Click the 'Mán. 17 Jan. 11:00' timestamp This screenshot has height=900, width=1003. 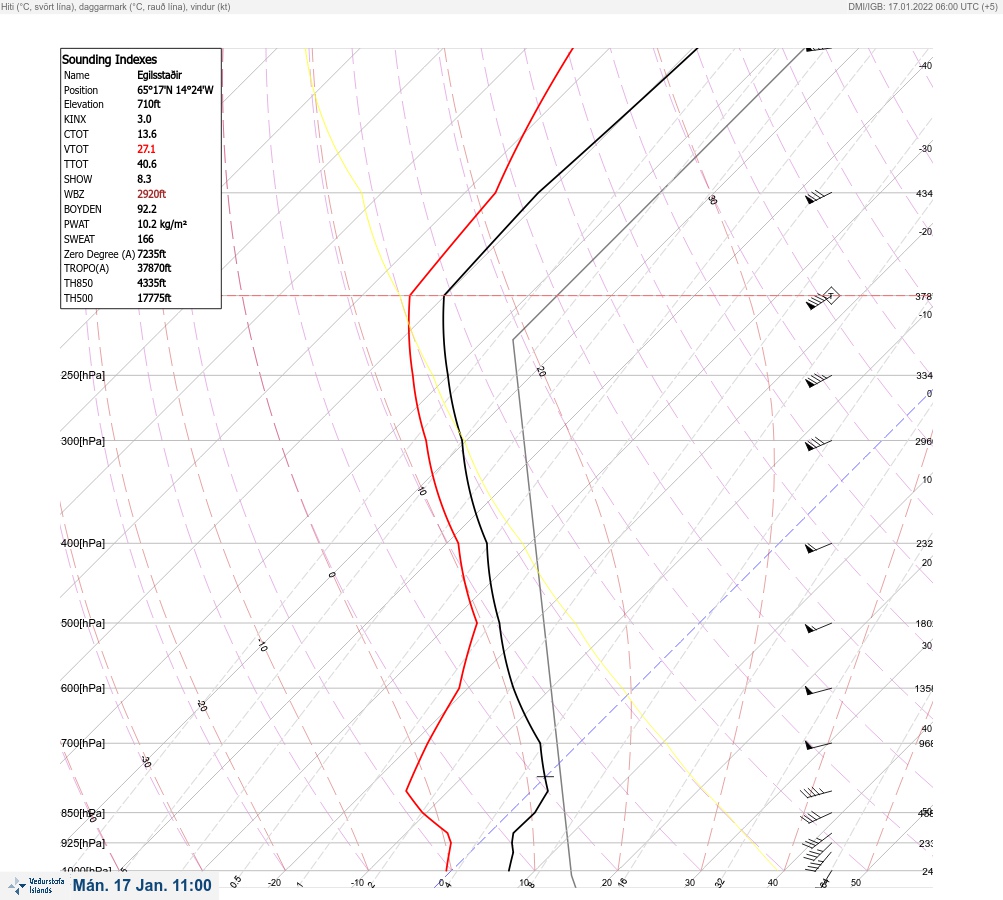pos(142,885)
